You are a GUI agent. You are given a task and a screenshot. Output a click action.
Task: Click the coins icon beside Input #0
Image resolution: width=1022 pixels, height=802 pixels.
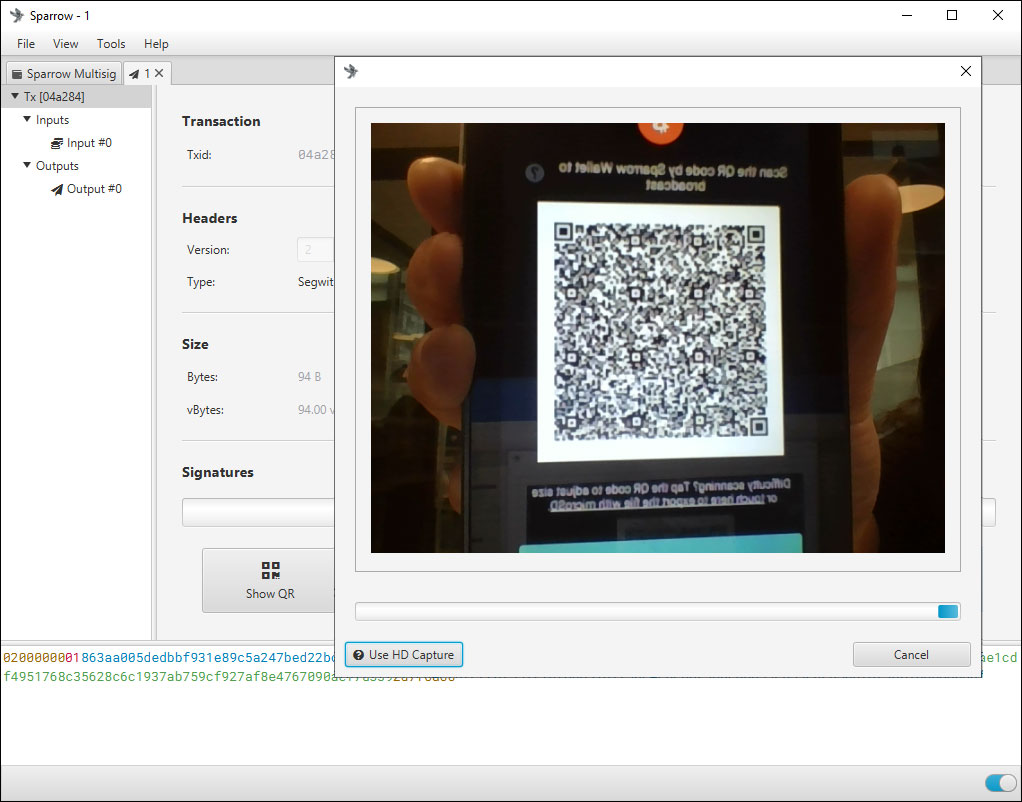tap(57, 143)
